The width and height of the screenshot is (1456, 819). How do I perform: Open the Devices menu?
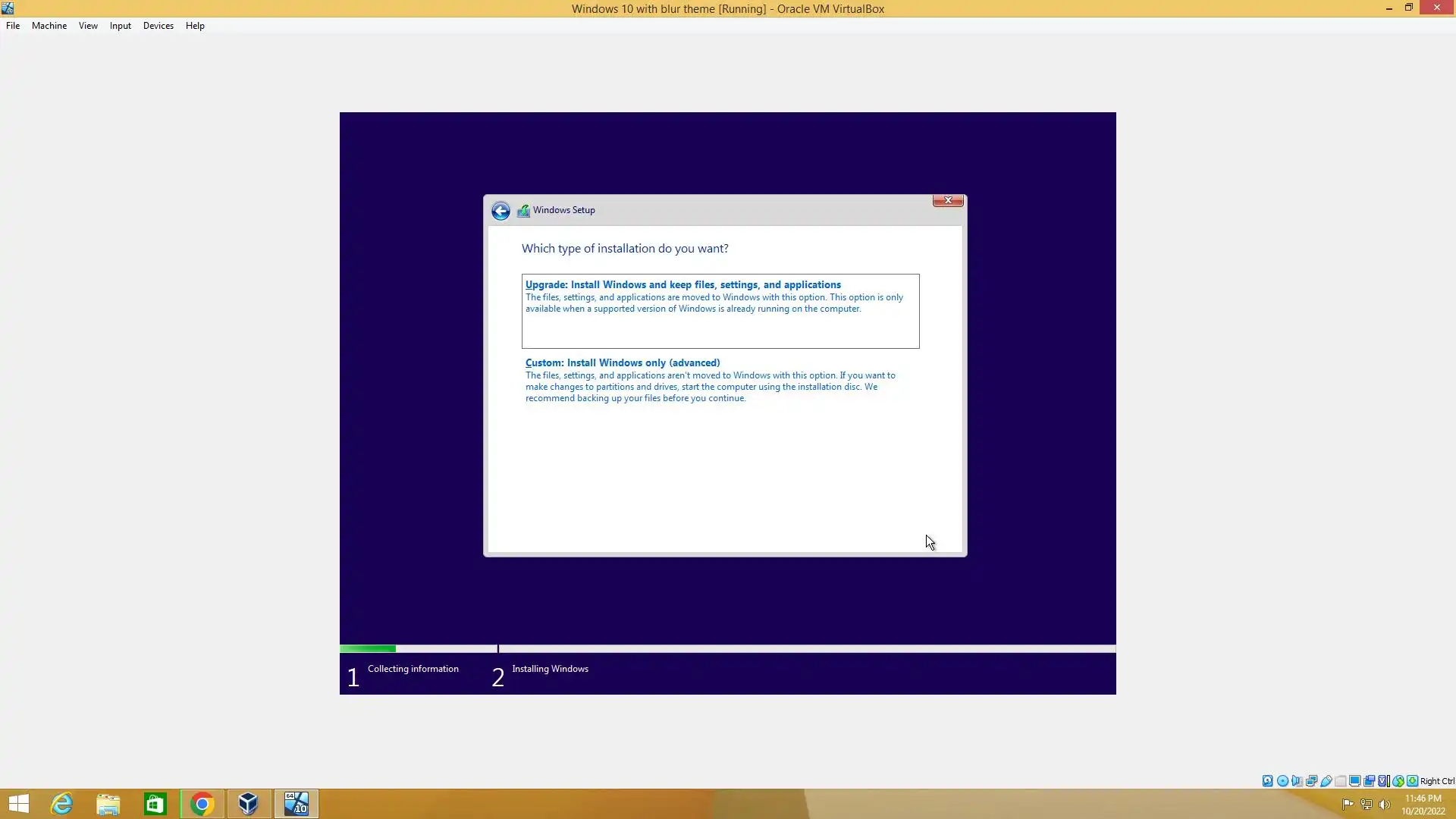click(x=158, y=26)
